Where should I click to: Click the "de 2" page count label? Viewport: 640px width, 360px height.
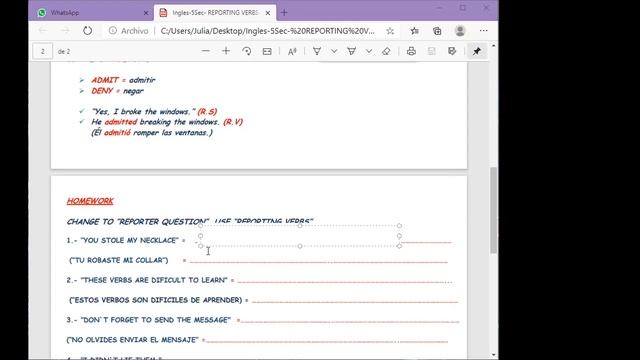[x=64, y=51]
